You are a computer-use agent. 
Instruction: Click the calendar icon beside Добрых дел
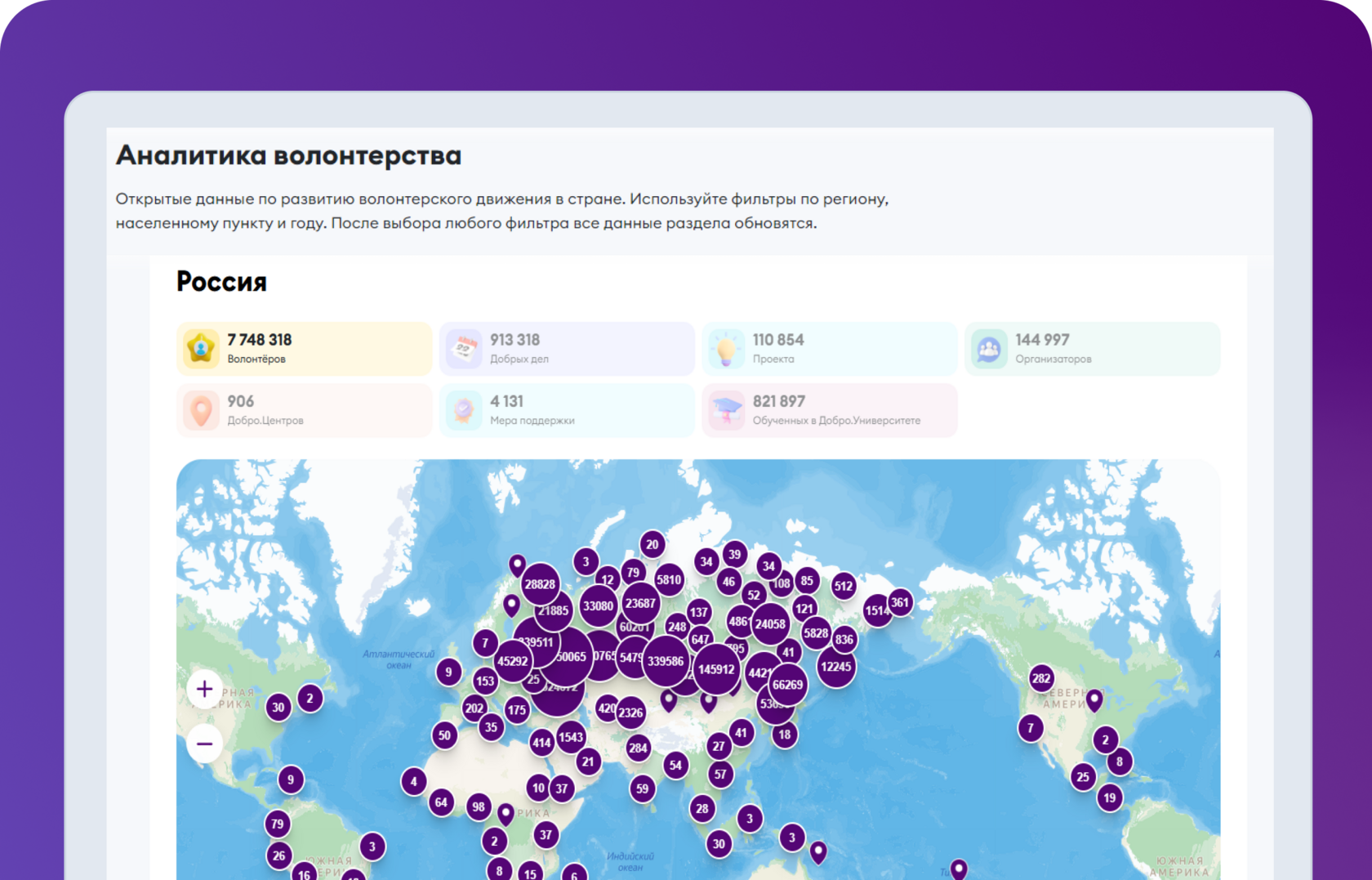coord(464,349)
